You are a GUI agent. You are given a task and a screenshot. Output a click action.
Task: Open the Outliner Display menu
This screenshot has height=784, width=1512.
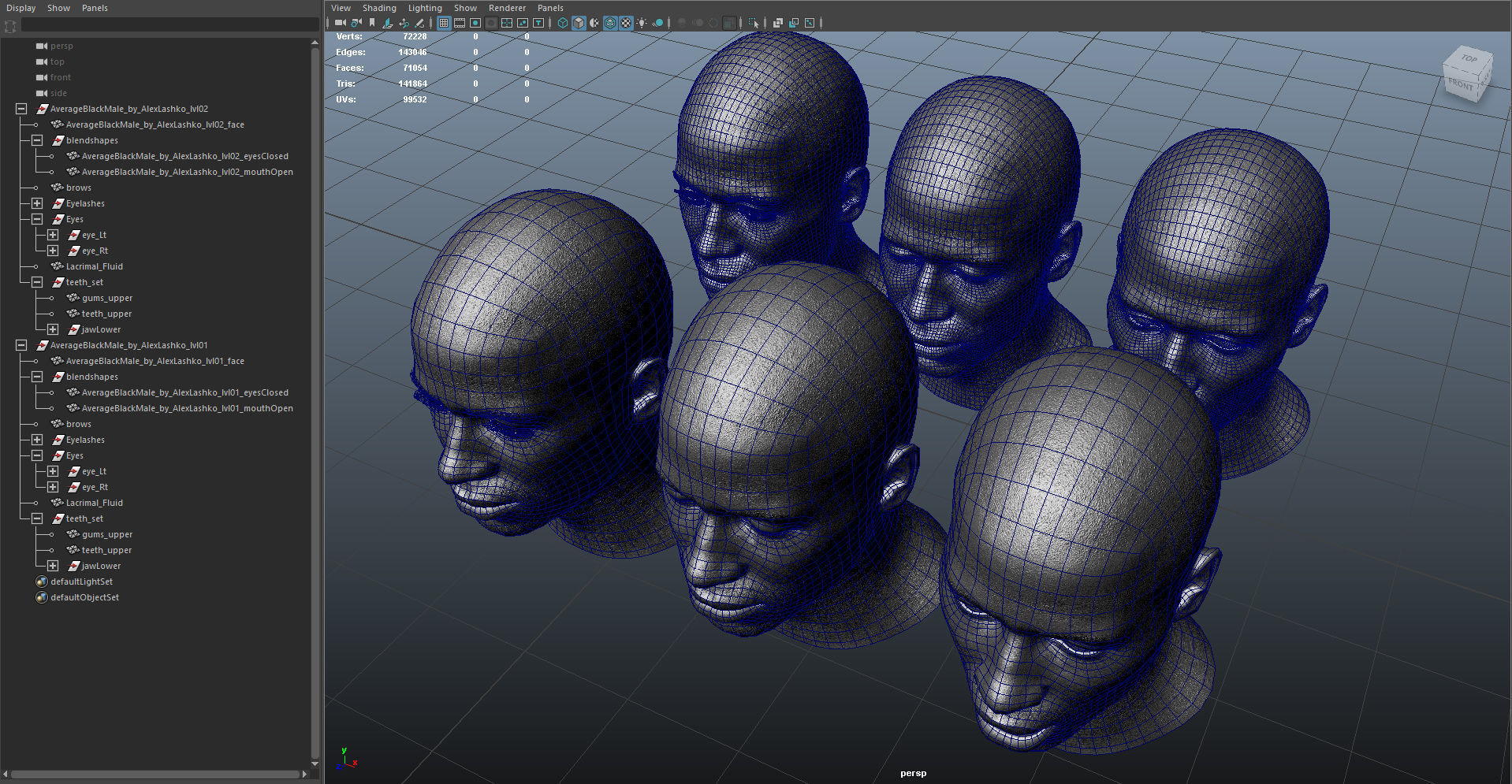point(20,8)
